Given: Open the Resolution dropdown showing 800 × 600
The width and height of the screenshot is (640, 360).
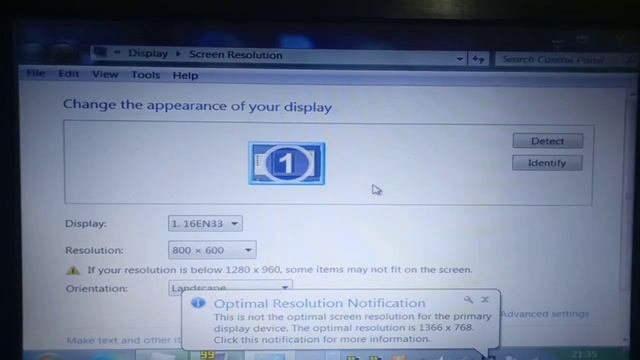Looking at the screenshot, I should click(212, 250).
